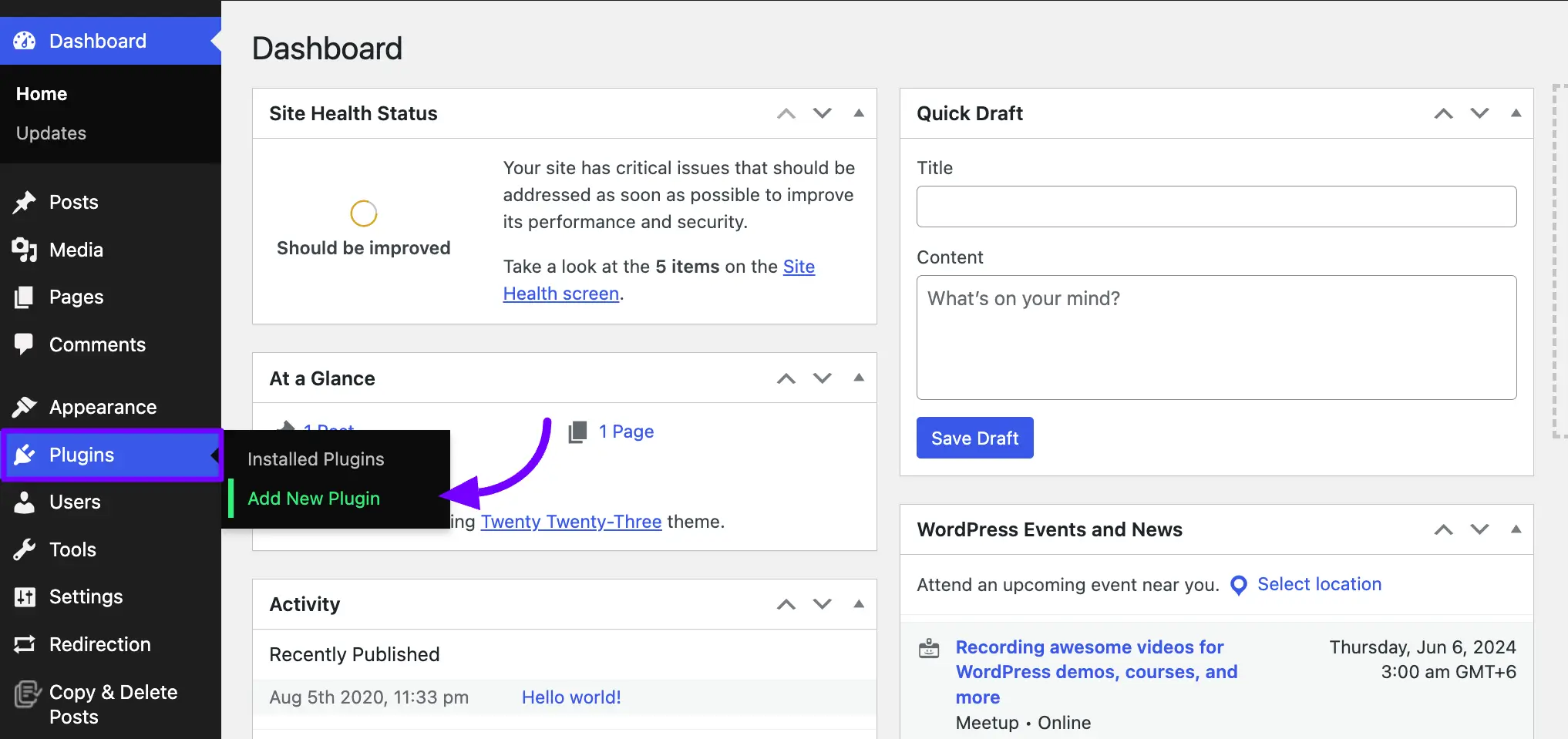1568x739 pixels.
Task: Choose Add New Plugin from flyout
Action: (x=314, y=499)
